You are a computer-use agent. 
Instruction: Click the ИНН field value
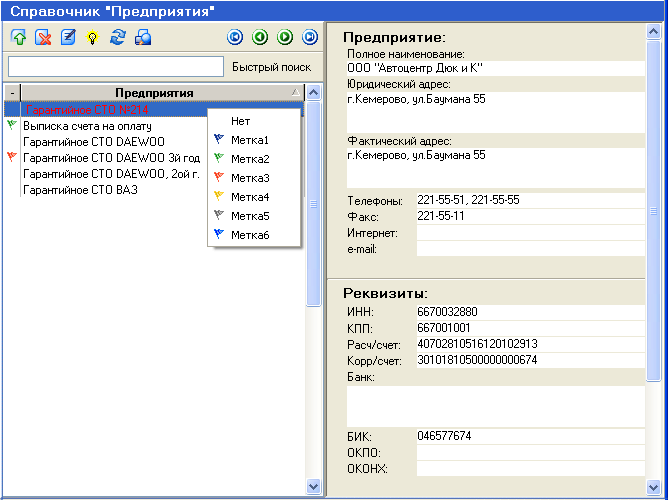530,312
